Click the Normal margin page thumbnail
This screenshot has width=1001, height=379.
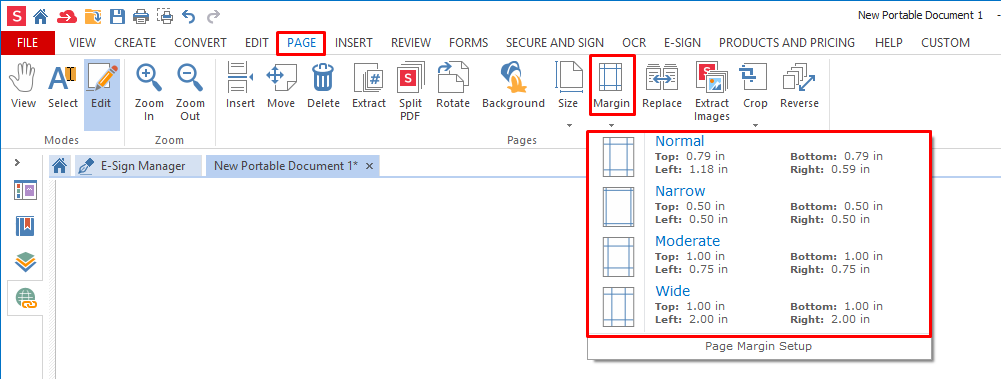(x=619, y=156)
